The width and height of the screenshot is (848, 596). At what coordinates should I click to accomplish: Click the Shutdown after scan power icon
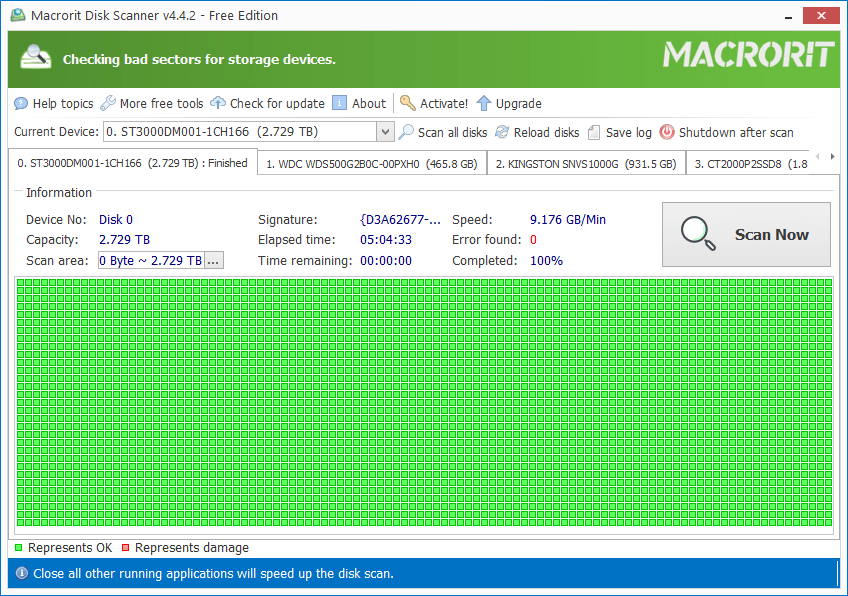coord(667,132)
